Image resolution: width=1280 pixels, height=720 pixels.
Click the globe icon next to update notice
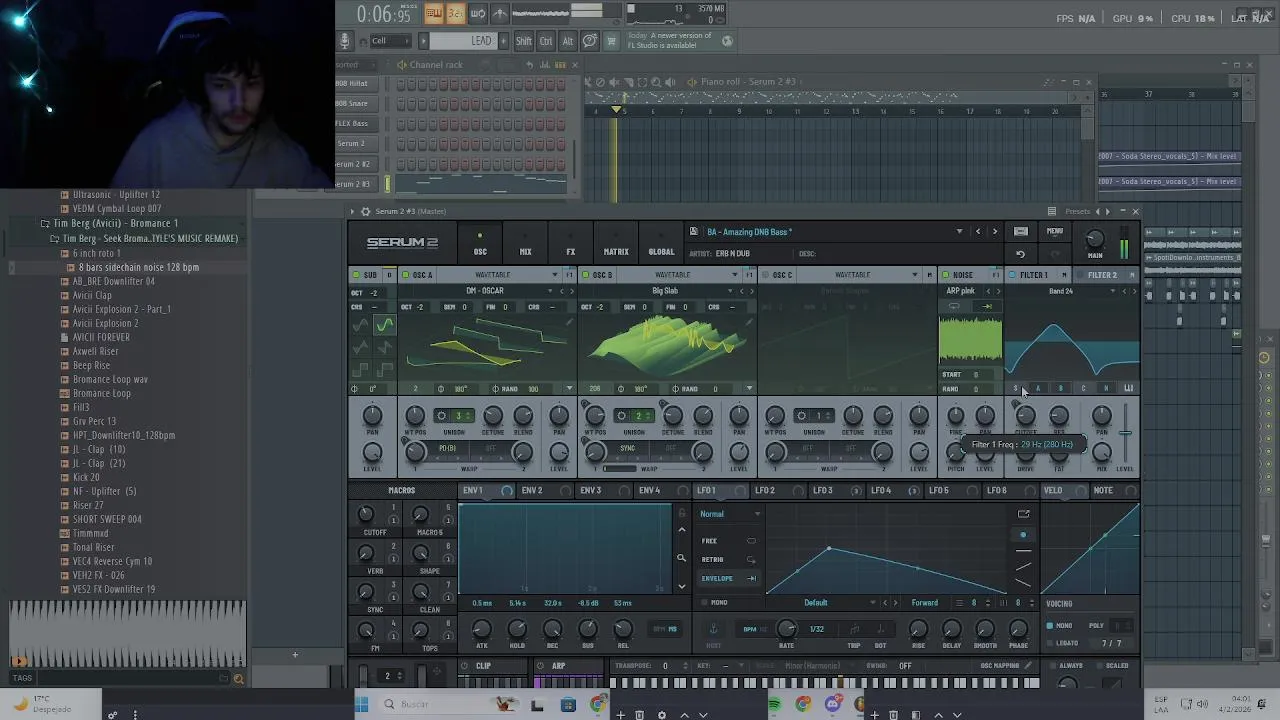coord(727,41)
